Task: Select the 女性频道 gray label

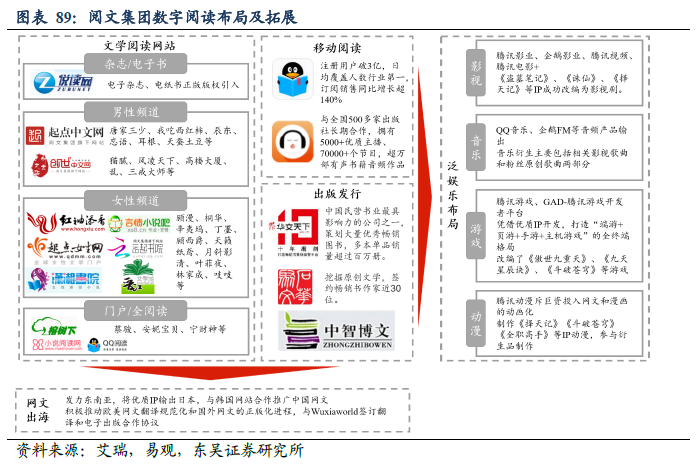Action: pyautogui.click(x=135, y=200)
